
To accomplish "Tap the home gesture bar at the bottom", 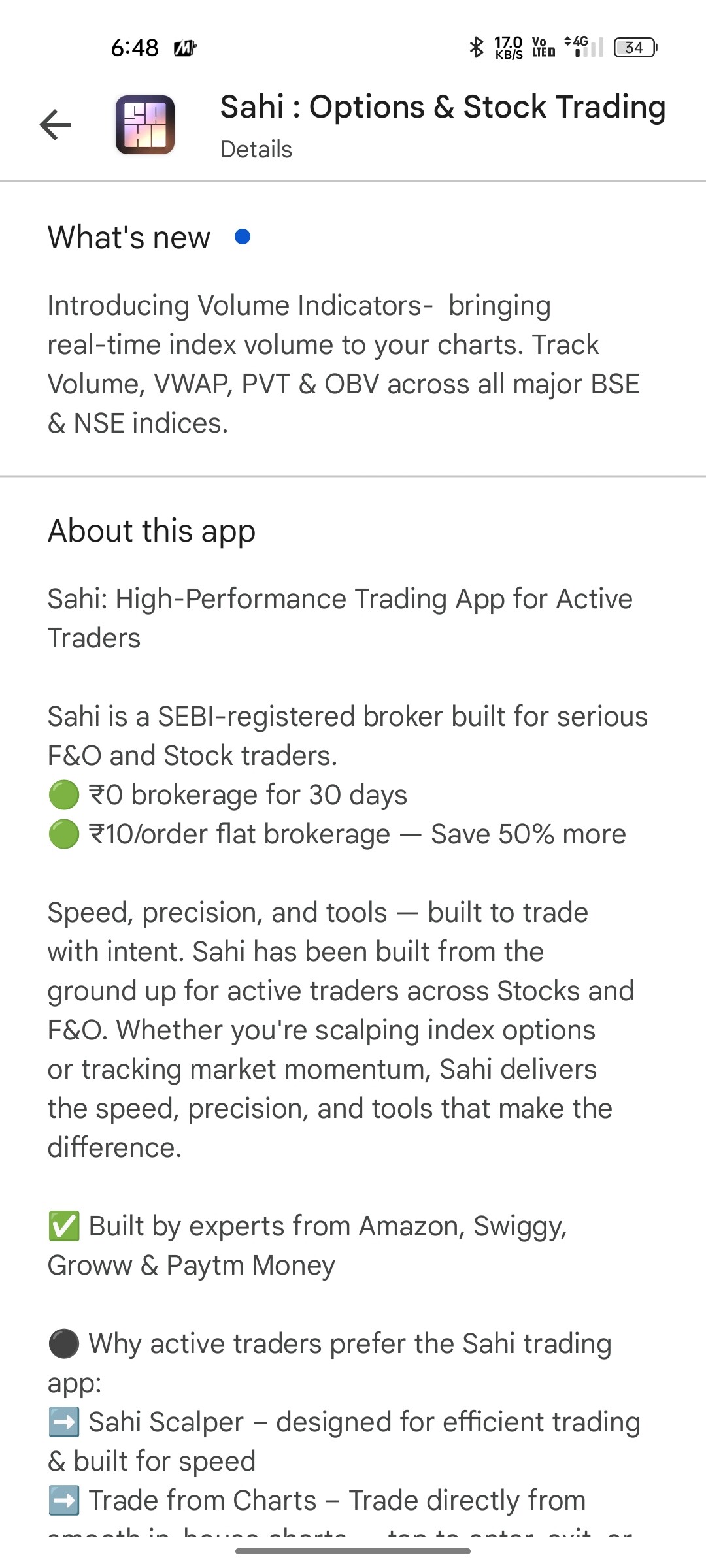I will tap(353, 1551).
